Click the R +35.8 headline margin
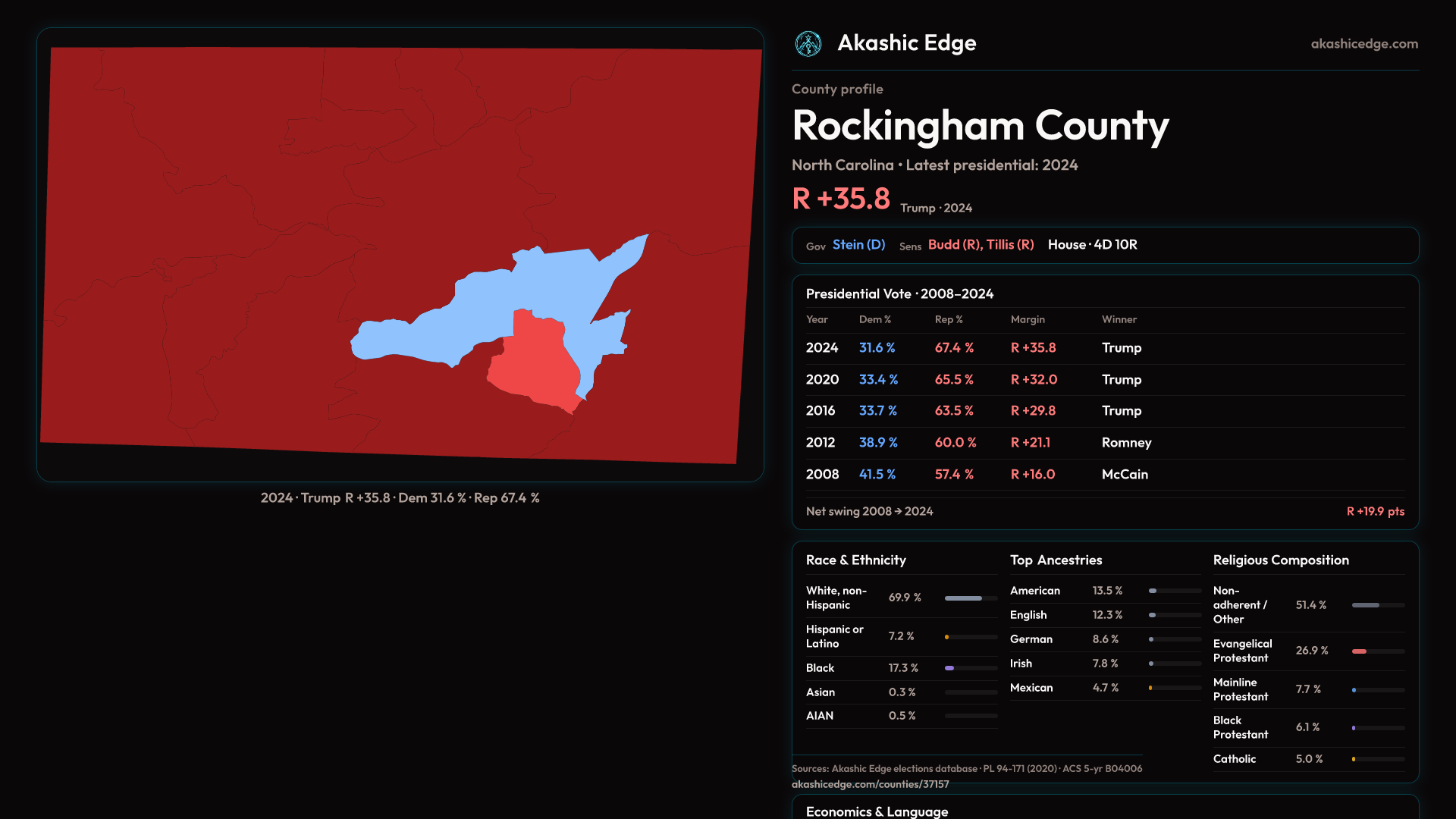1456x819 pixels. pyautogui.click(x=840, y=199)
